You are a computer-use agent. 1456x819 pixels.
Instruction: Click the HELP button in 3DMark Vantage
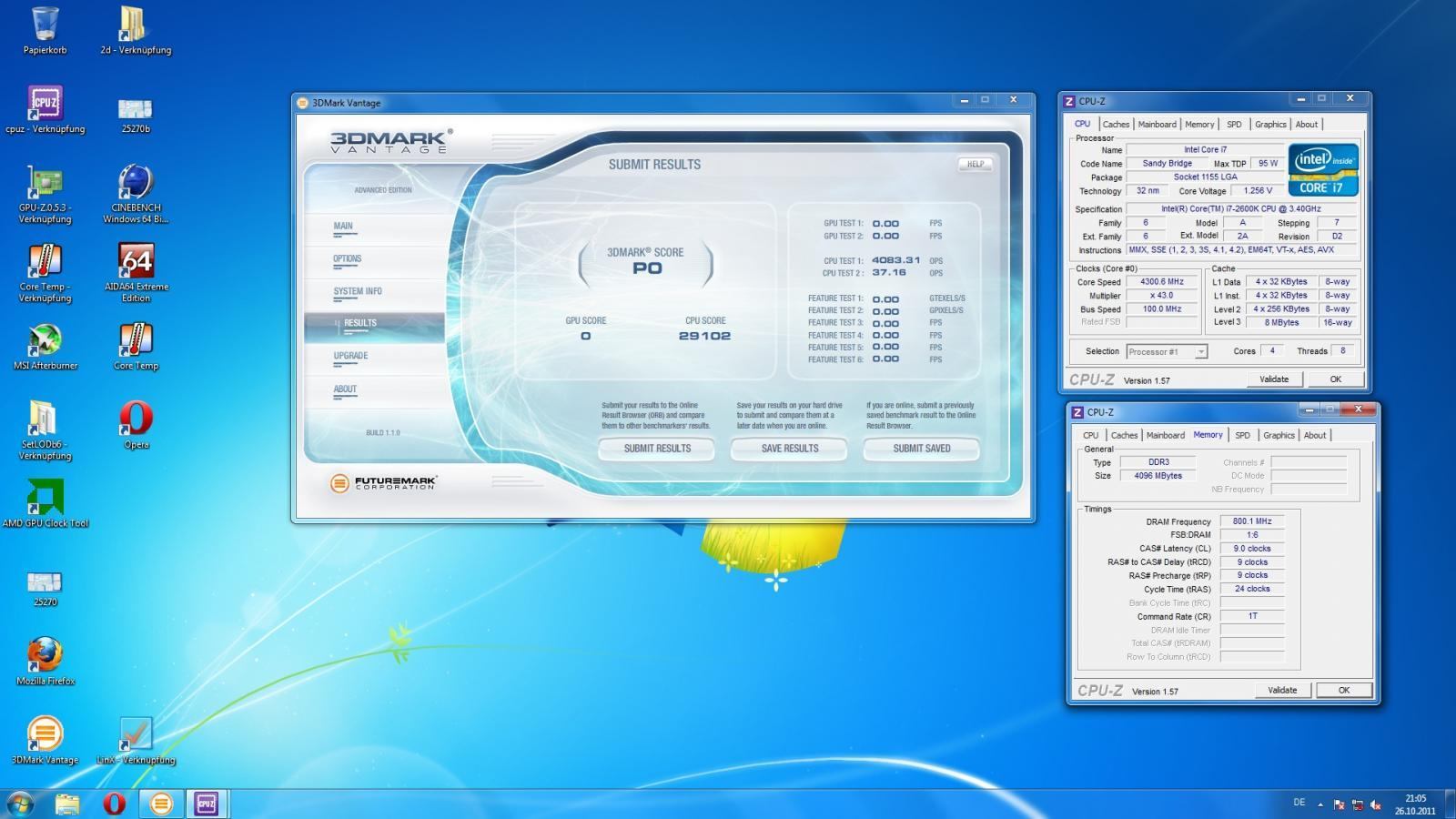(975, 164)
